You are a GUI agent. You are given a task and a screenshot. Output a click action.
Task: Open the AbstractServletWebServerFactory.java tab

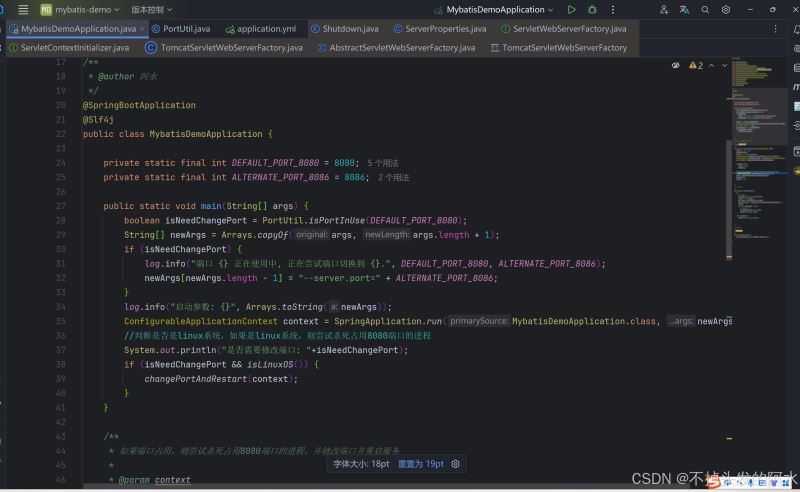click(396, 47)
